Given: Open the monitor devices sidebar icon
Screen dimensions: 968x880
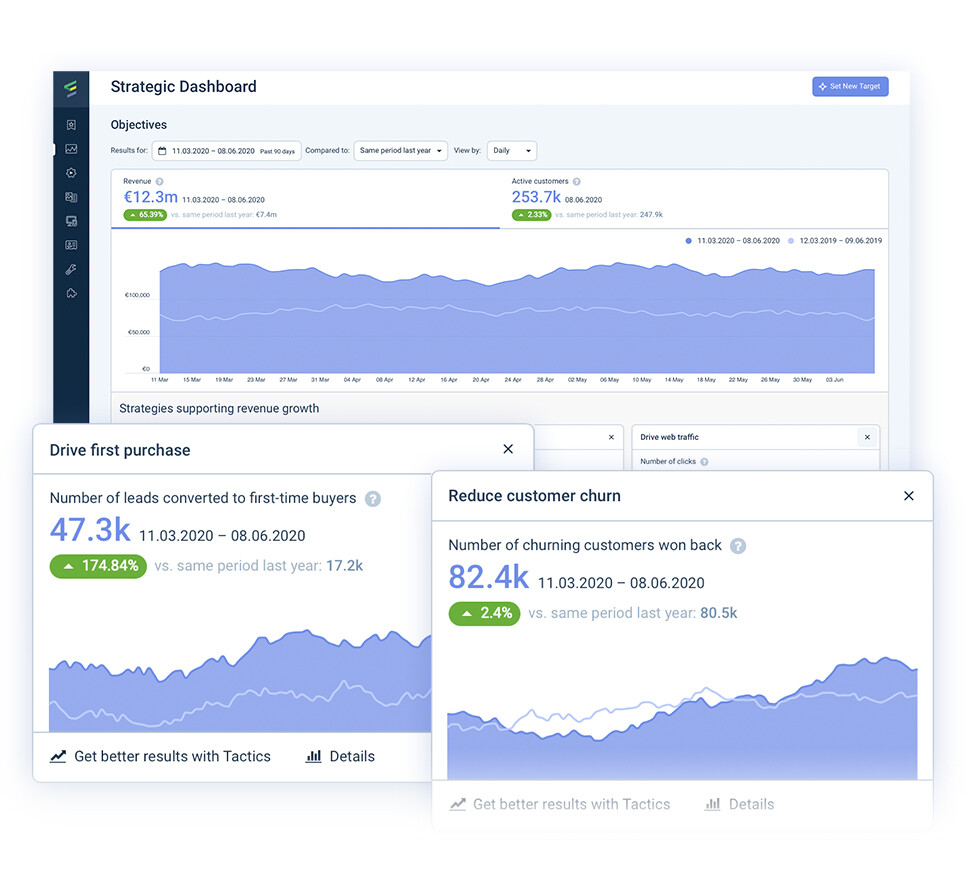Looking at the screenshot, I should pos(72,221).
